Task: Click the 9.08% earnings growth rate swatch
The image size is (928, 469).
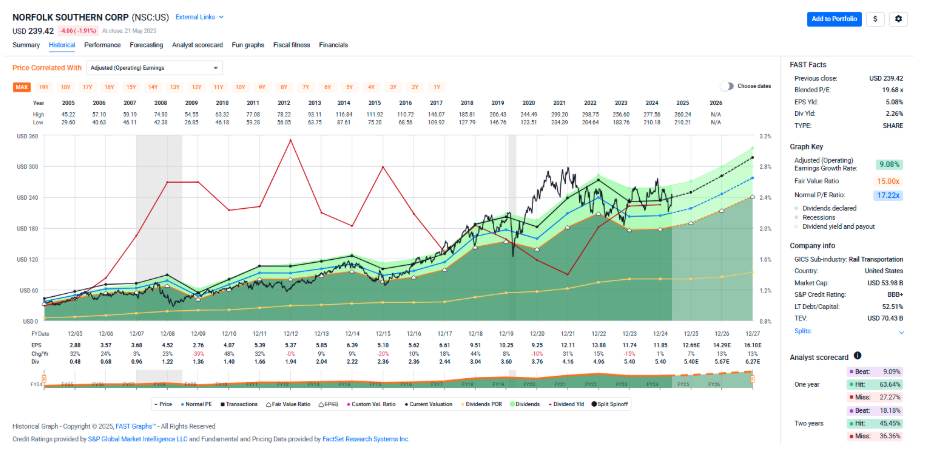Action: [889, 165]
